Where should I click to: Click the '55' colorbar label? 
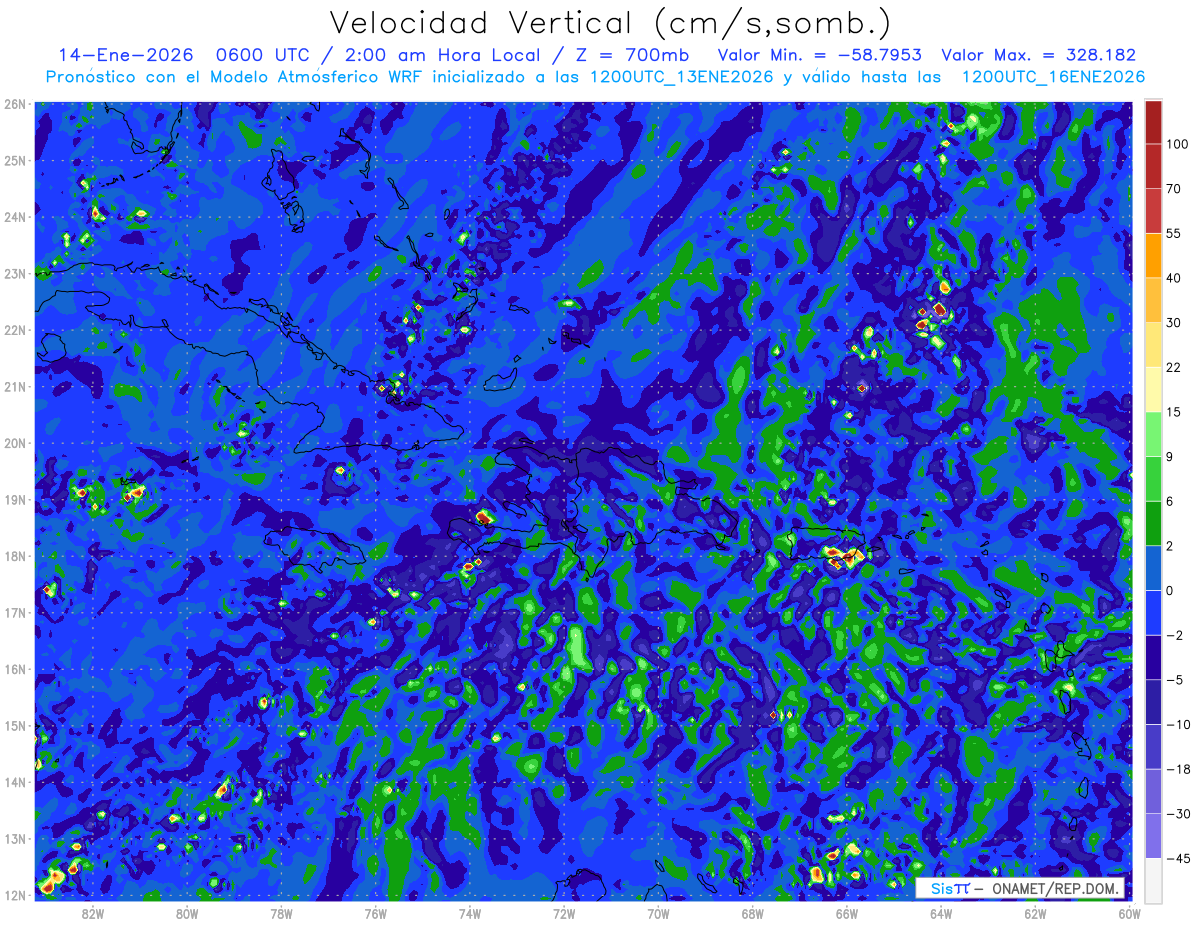click(x=1173, y=233)
